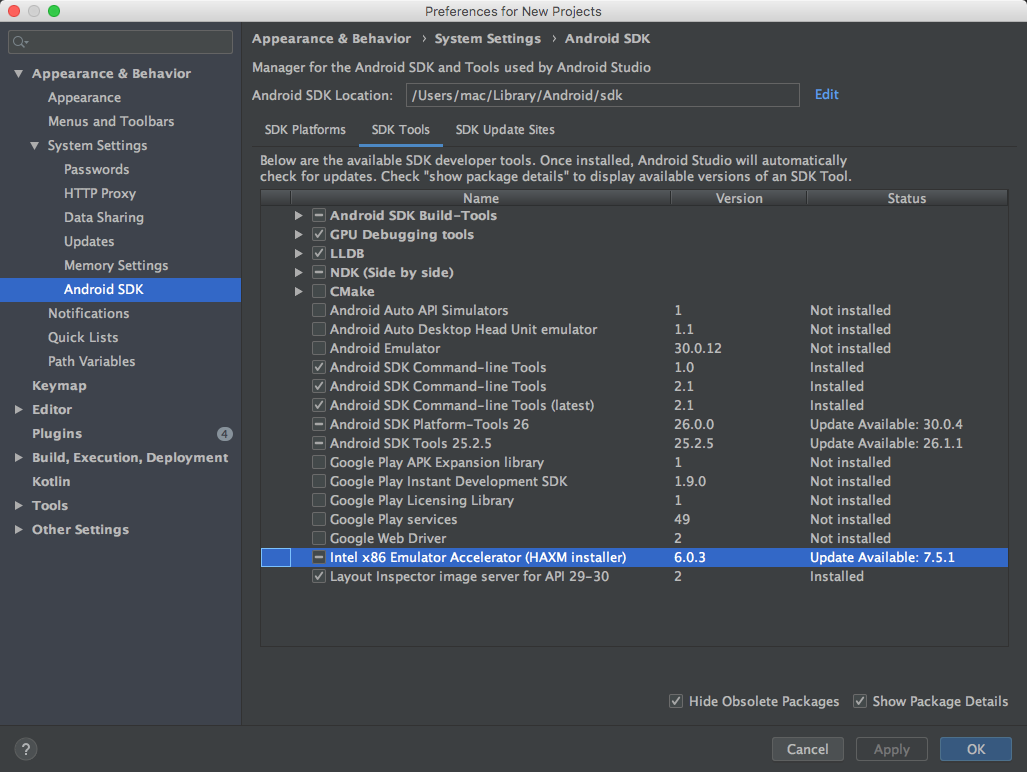Sort table by Name column header
The image size is (1027, 772).
pyautogui.click(x=481, y=198)
